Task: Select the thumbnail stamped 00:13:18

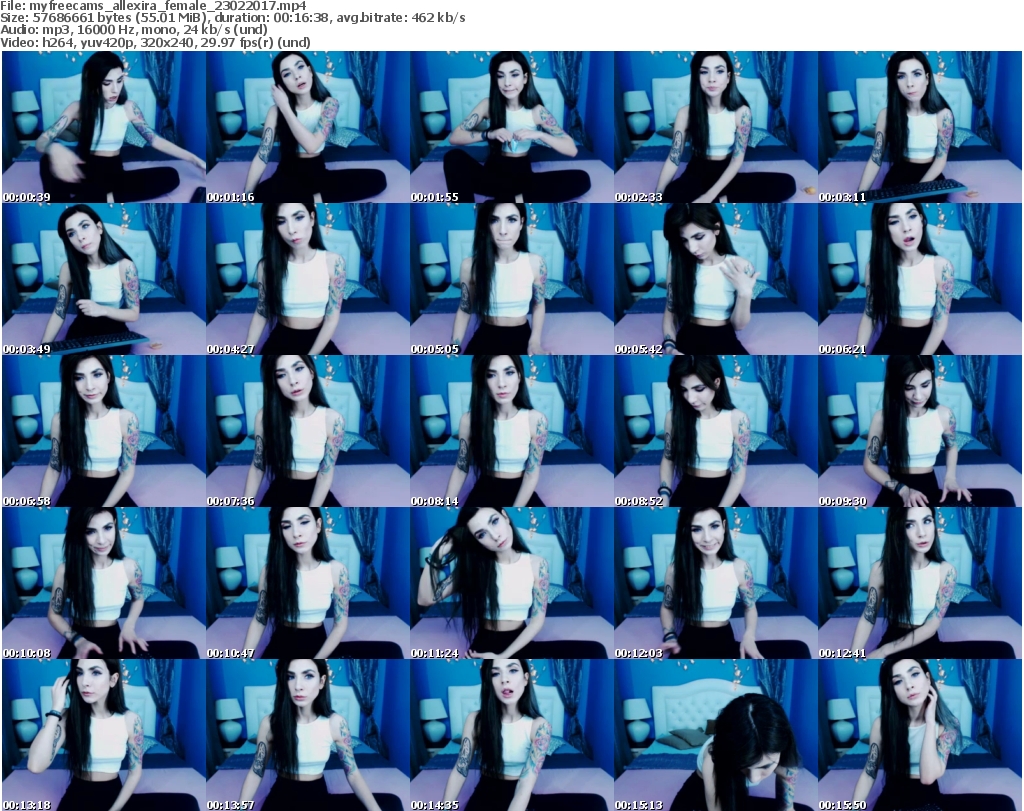Action: click(104, 735)
